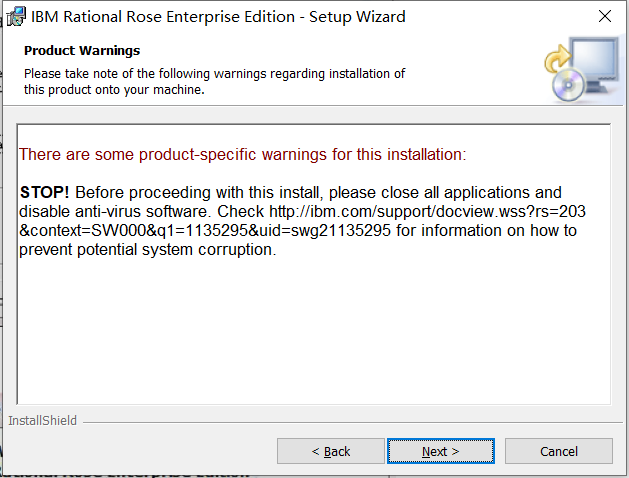Click the InstallShield label
629x478 pixels.
click(43, 420)
